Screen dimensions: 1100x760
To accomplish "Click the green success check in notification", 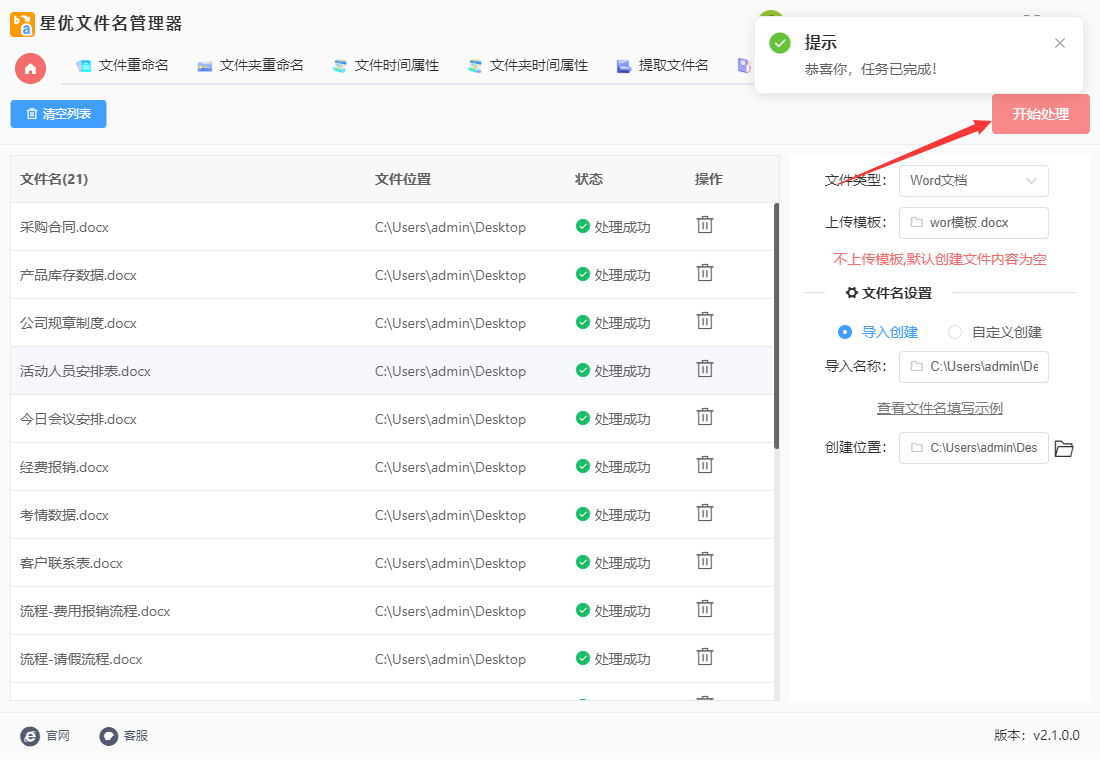I will (x=779, y=43).
